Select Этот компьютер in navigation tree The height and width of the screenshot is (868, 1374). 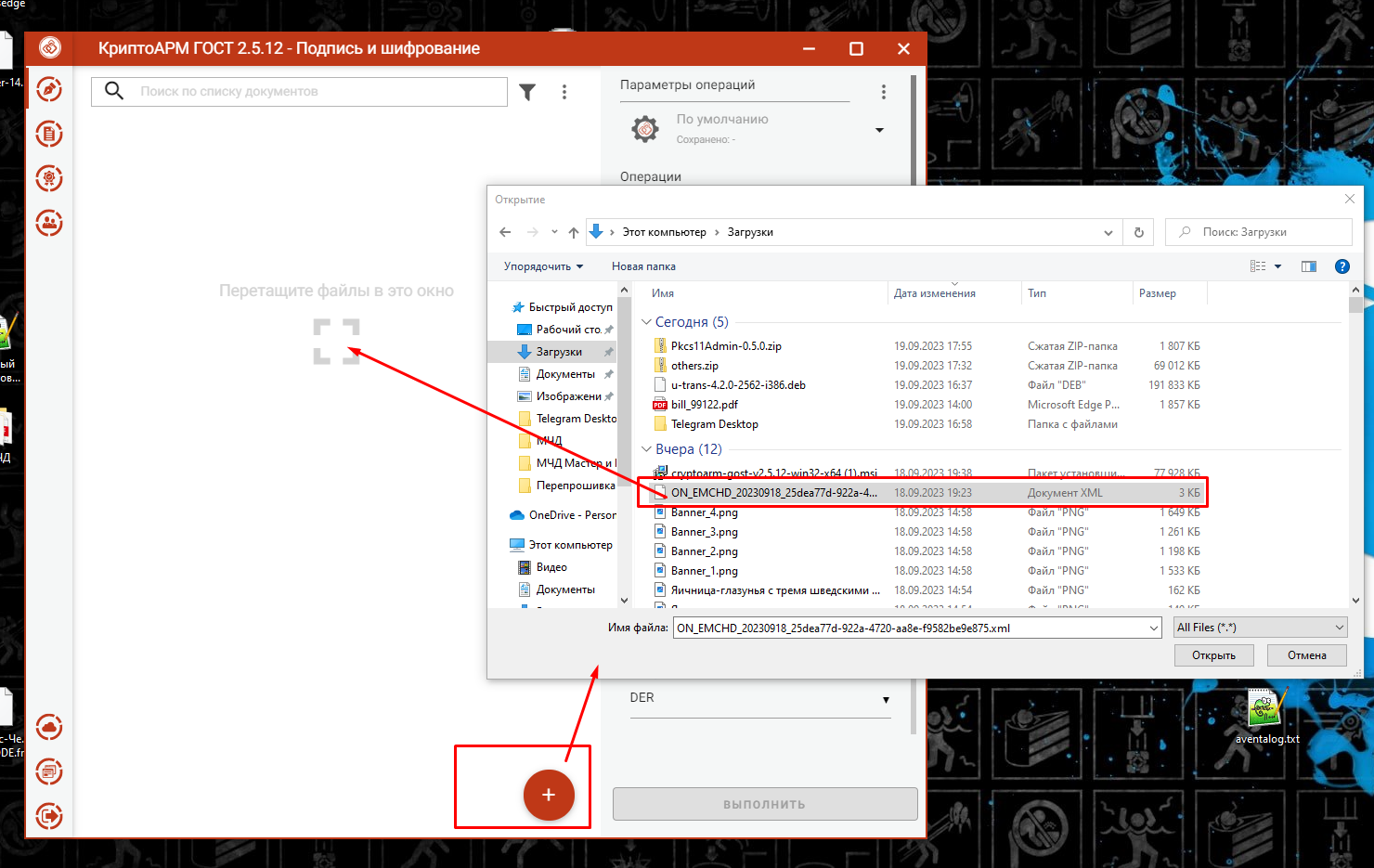click(561, 545)
